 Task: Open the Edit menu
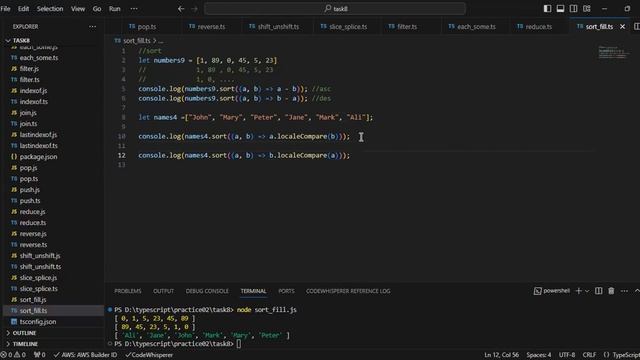pos(23,9)
